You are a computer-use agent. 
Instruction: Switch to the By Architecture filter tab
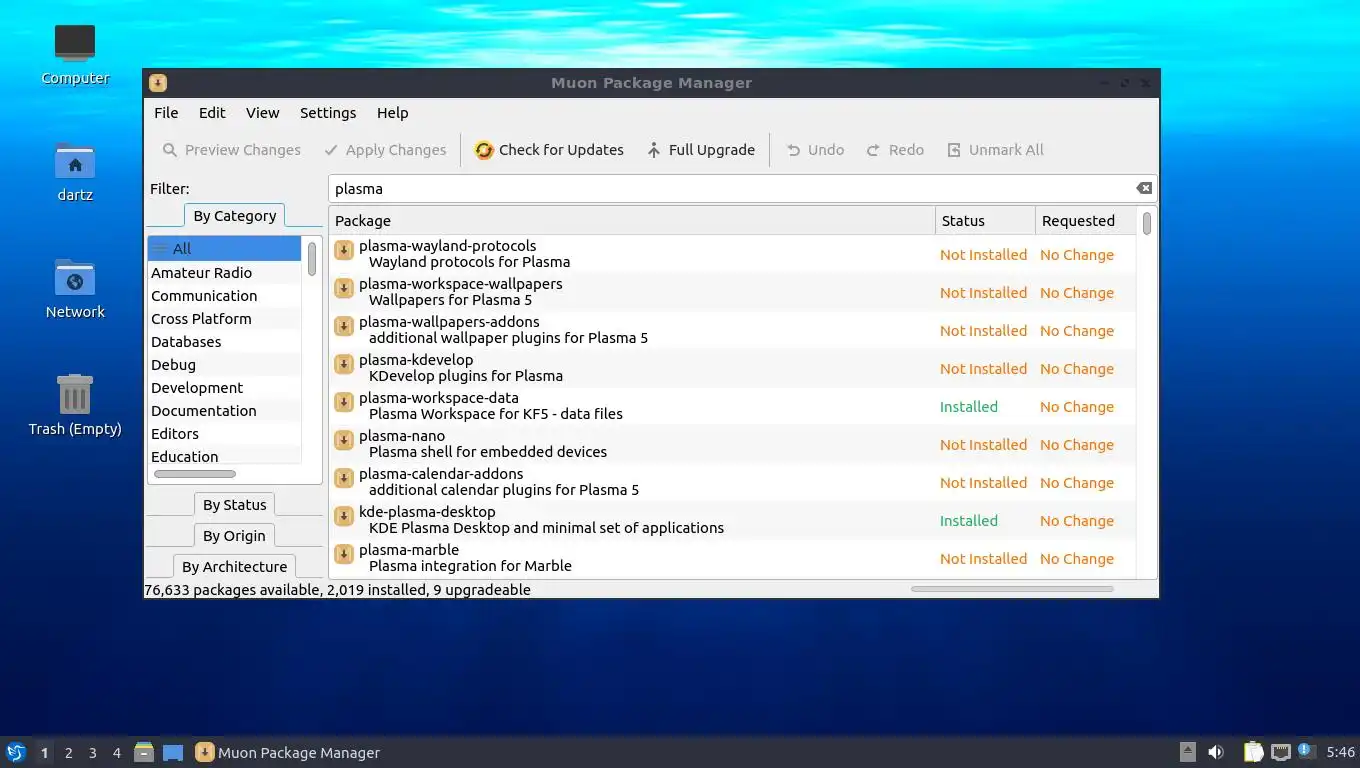pos(235,567)
